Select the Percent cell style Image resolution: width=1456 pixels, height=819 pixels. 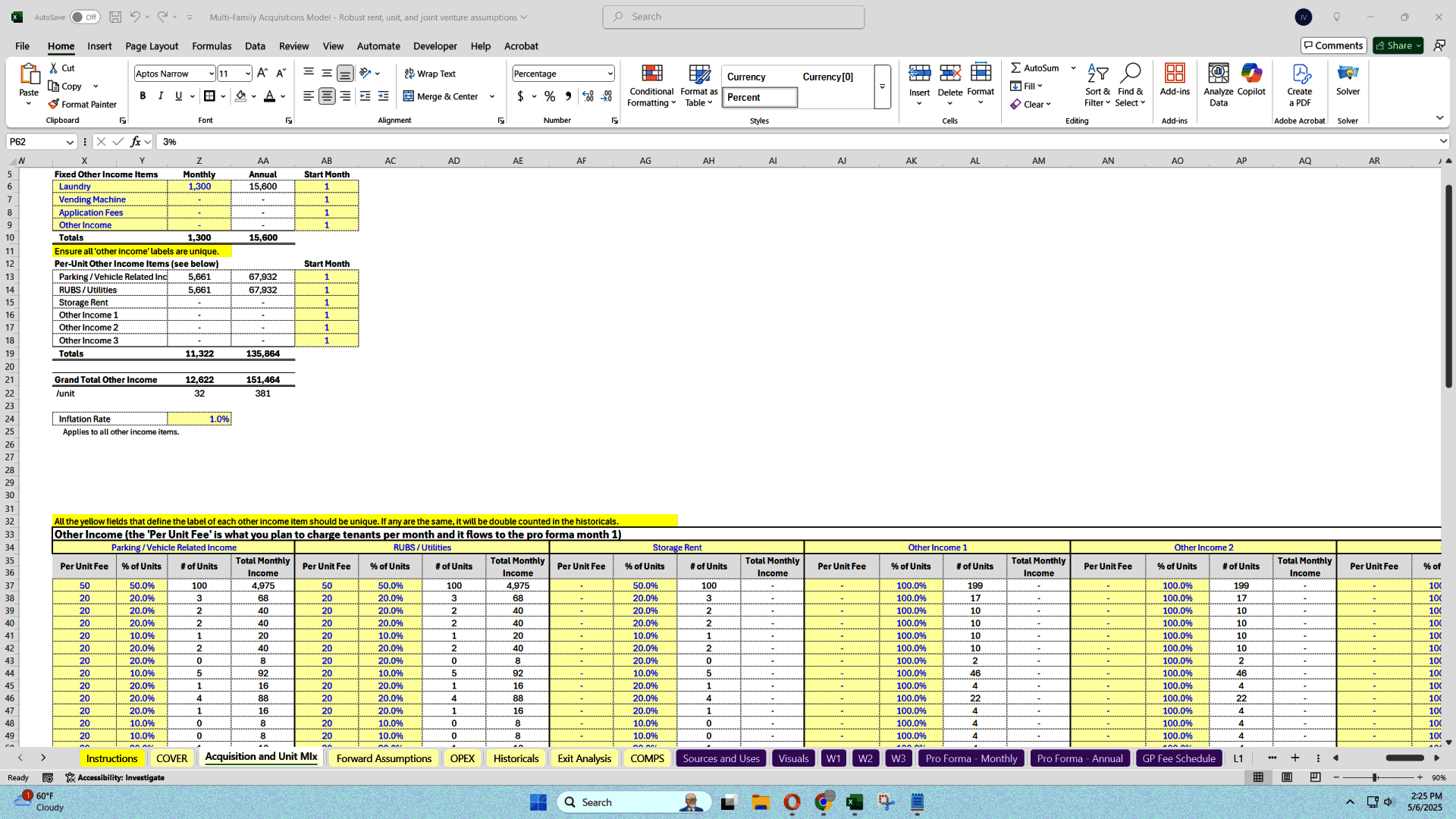point(760,97)
